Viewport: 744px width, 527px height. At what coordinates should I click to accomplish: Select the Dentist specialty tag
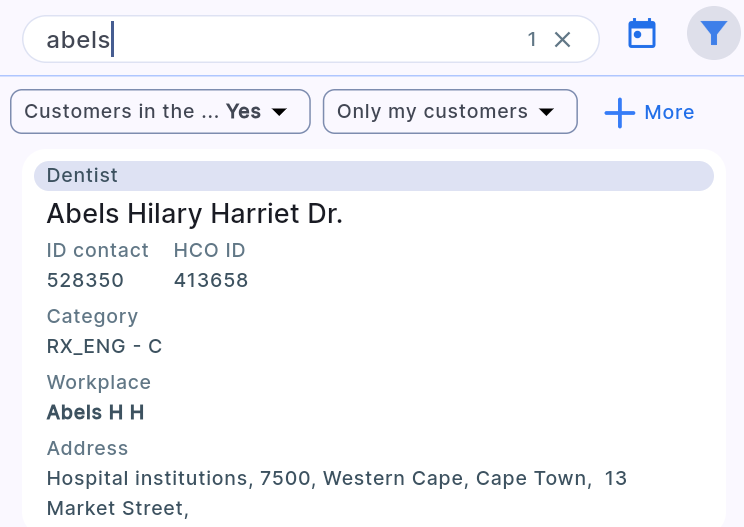[x=82, y=176]
